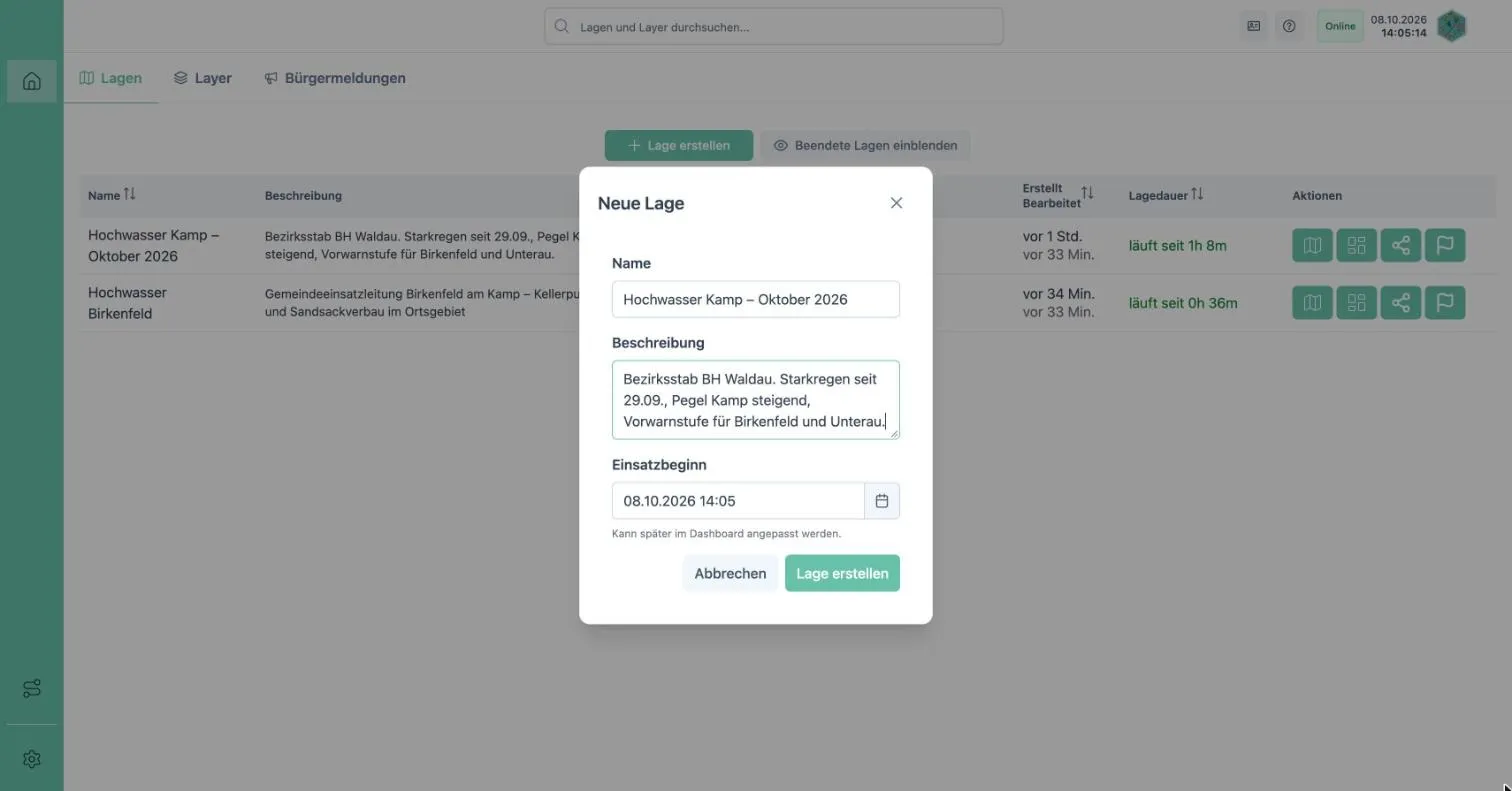Switch to the Bürgermeldungen tab
Viewport: 1512px width, 791px height.
point(334,78)
